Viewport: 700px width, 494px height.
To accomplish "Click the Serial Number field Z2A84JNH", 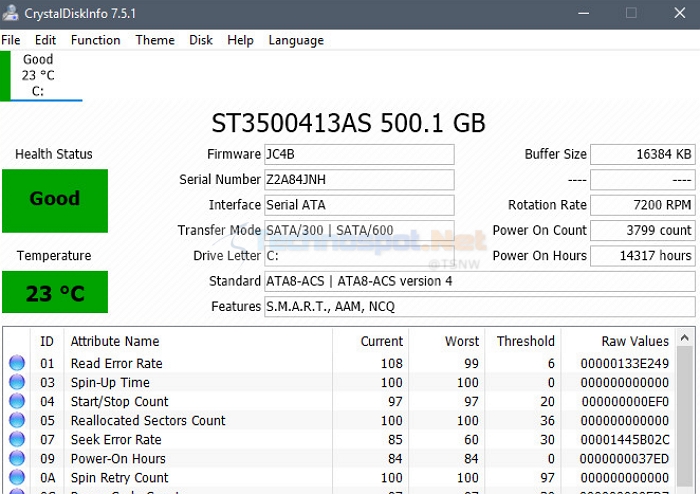I will 359,180.
